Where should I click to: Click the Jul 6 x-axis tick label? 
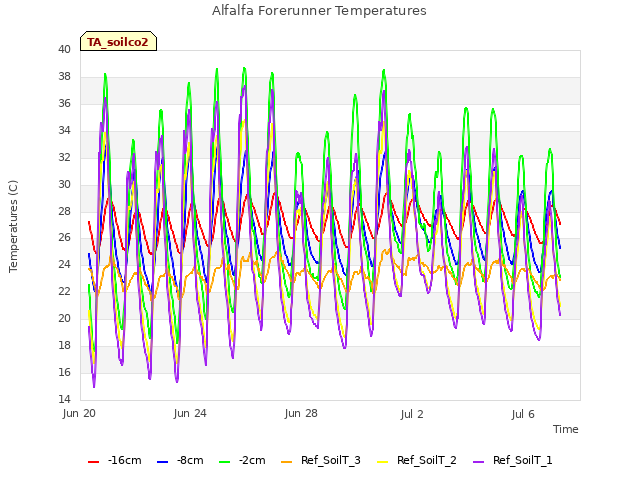[523, 414]
